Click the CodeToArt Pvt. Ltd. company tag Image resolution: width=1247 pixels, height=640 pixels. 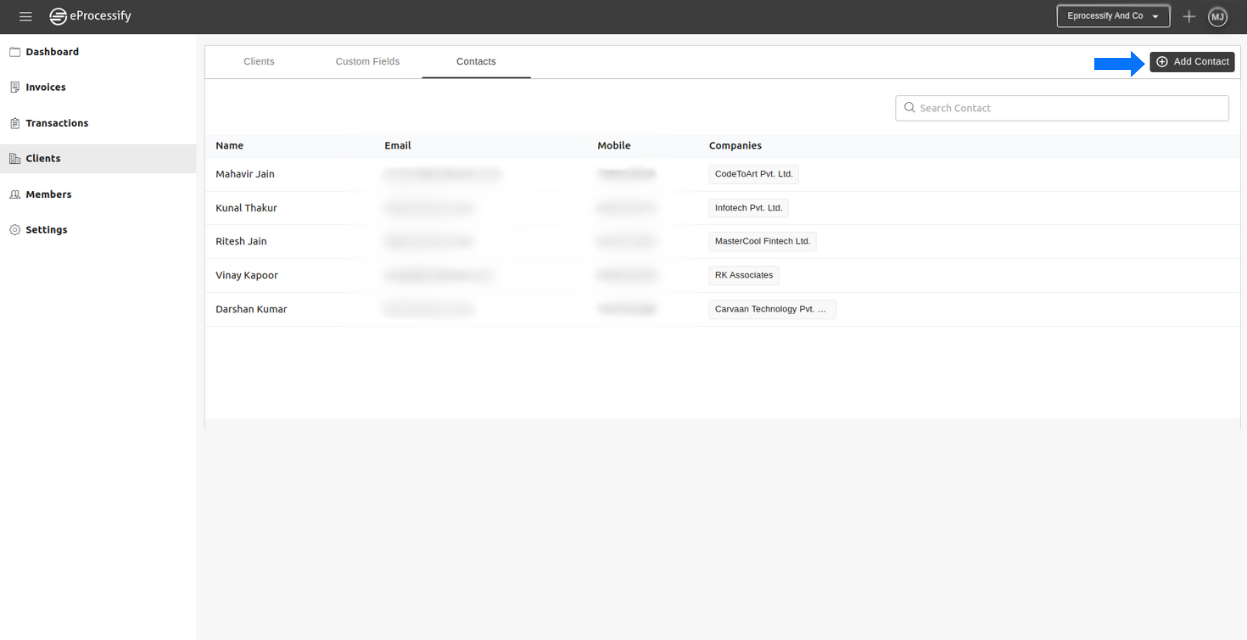pos(753,174)
